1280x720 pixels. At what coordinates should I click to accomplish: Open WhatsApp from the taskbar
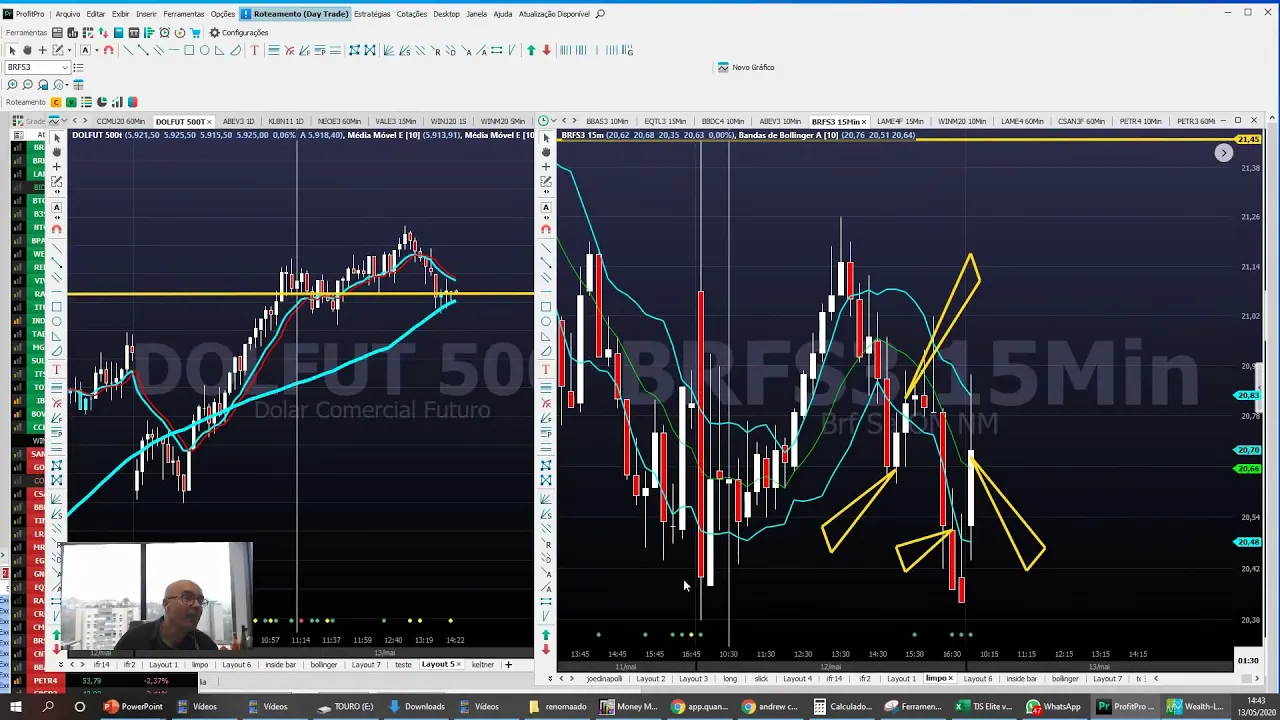coord(1054,706)
